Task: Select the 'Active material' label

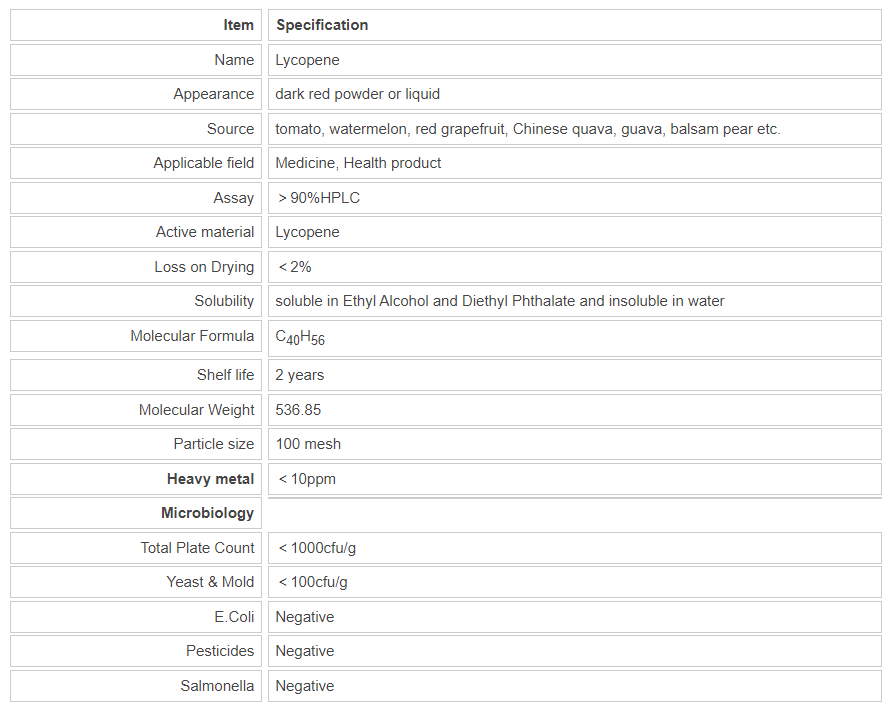Action: [205, 232]
